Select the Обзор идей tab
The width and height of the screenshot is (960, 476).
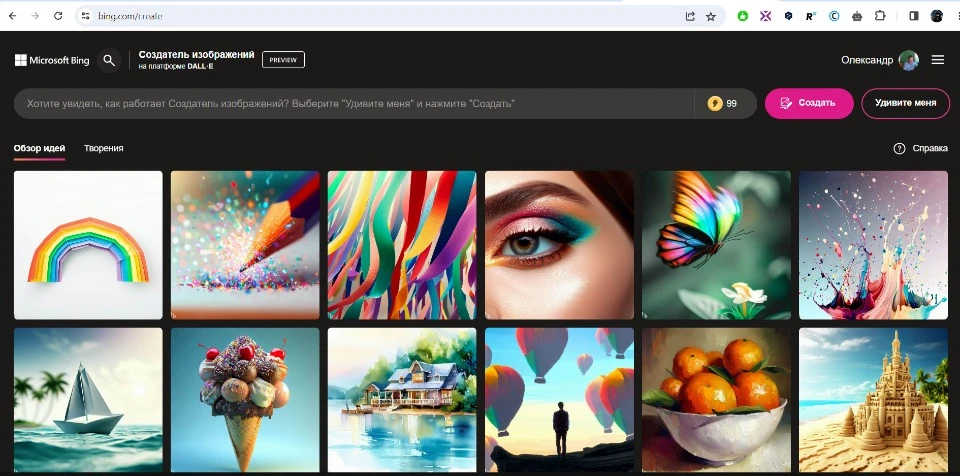[39, 148]
